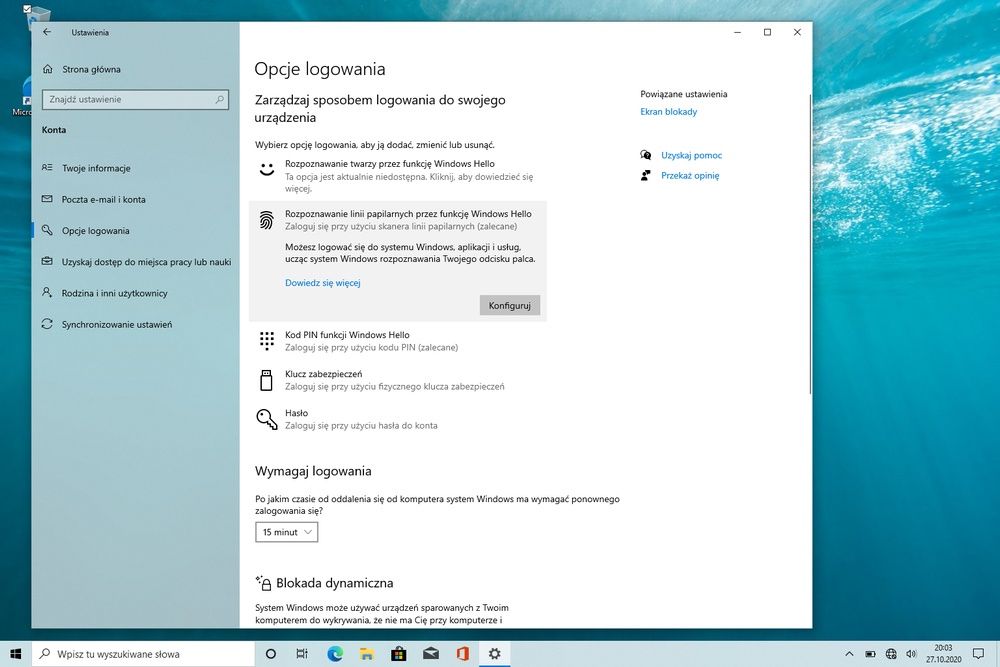Click the Cortana circle icon on taskbar
Image resolution: width=1000 pixels, height=667 pixels.
(270, 654)
